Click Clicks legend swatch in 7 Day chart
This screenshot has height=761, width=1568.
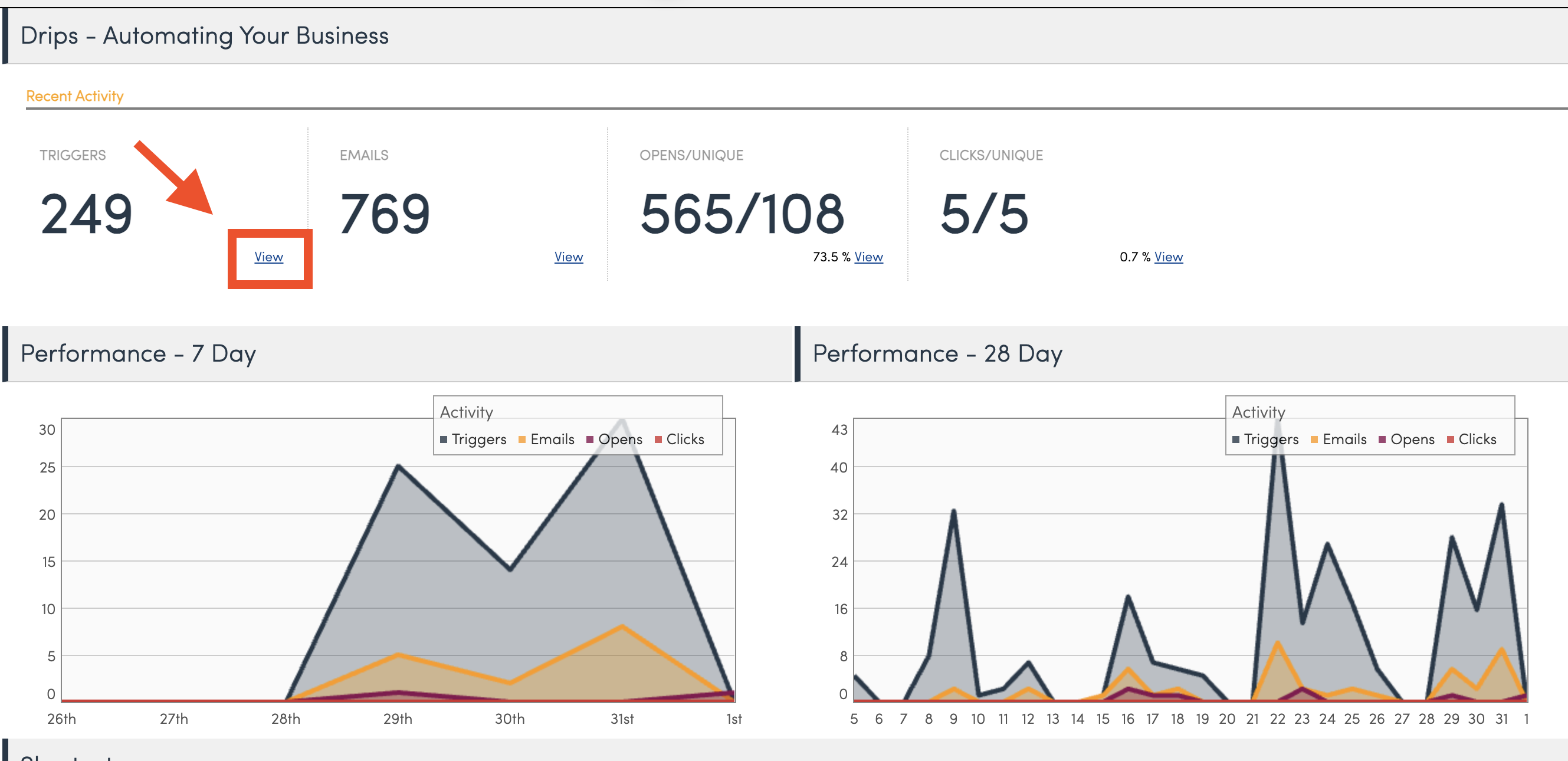[x=658, y=439]
